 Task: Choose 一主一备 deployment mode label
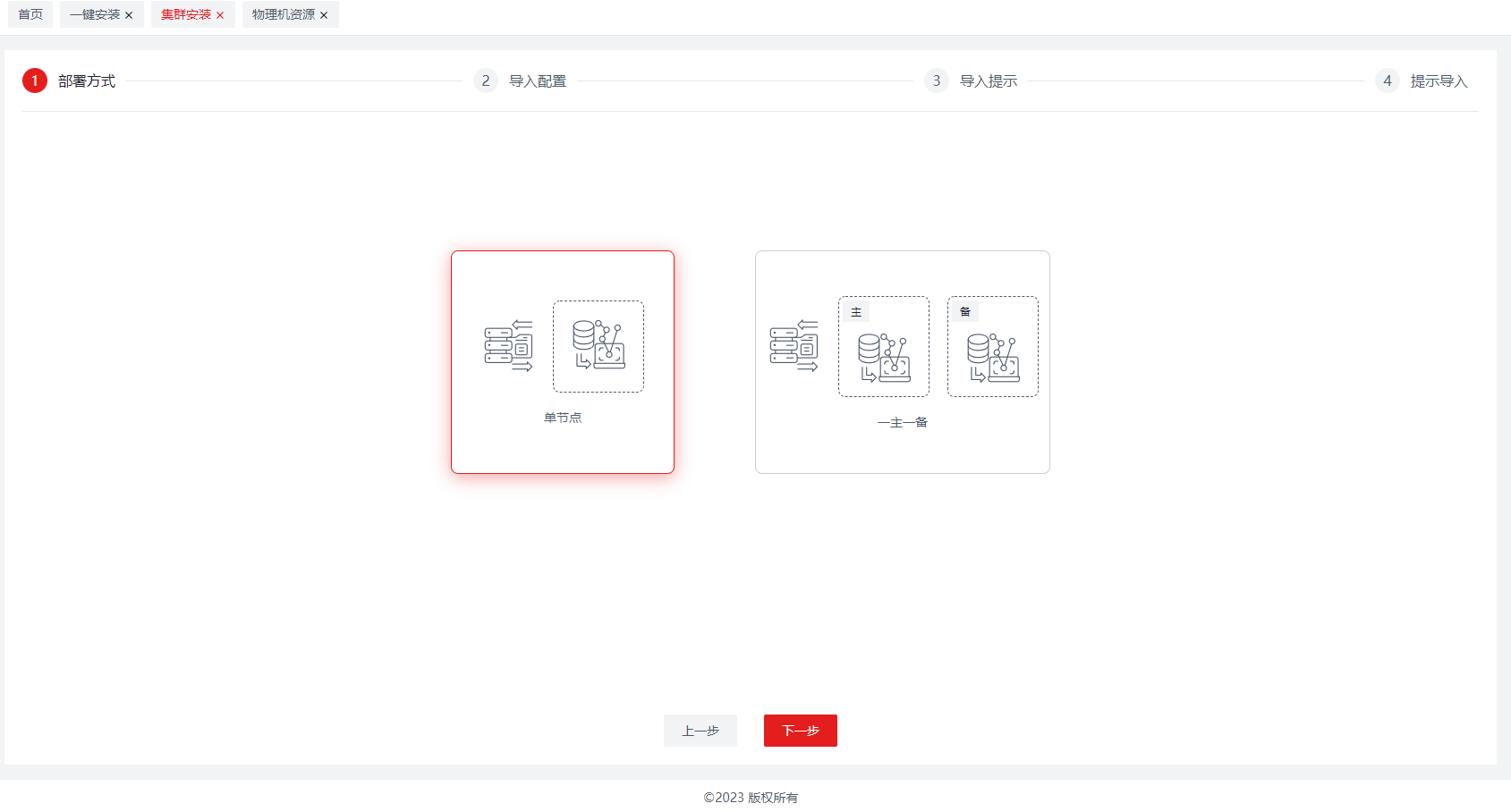(x=902, y=422)
